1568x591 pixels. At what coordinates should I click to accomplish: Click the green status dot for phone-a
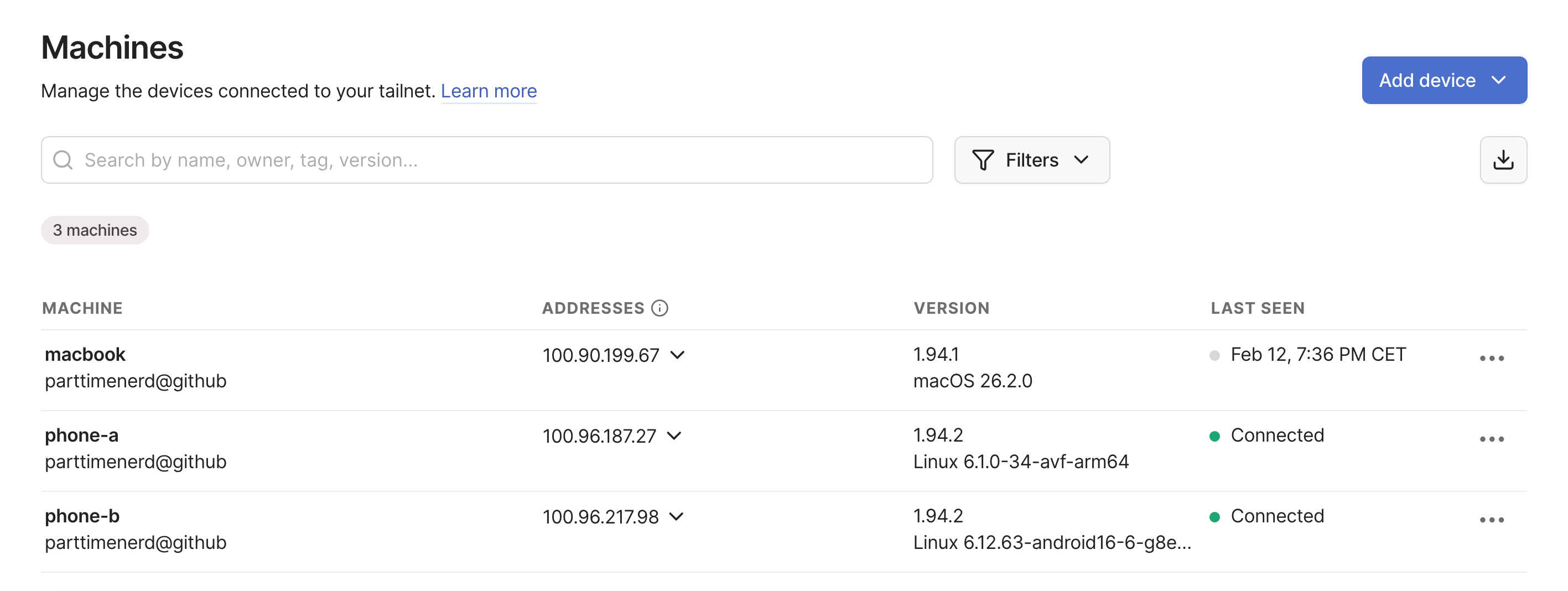click(1214, 437)
